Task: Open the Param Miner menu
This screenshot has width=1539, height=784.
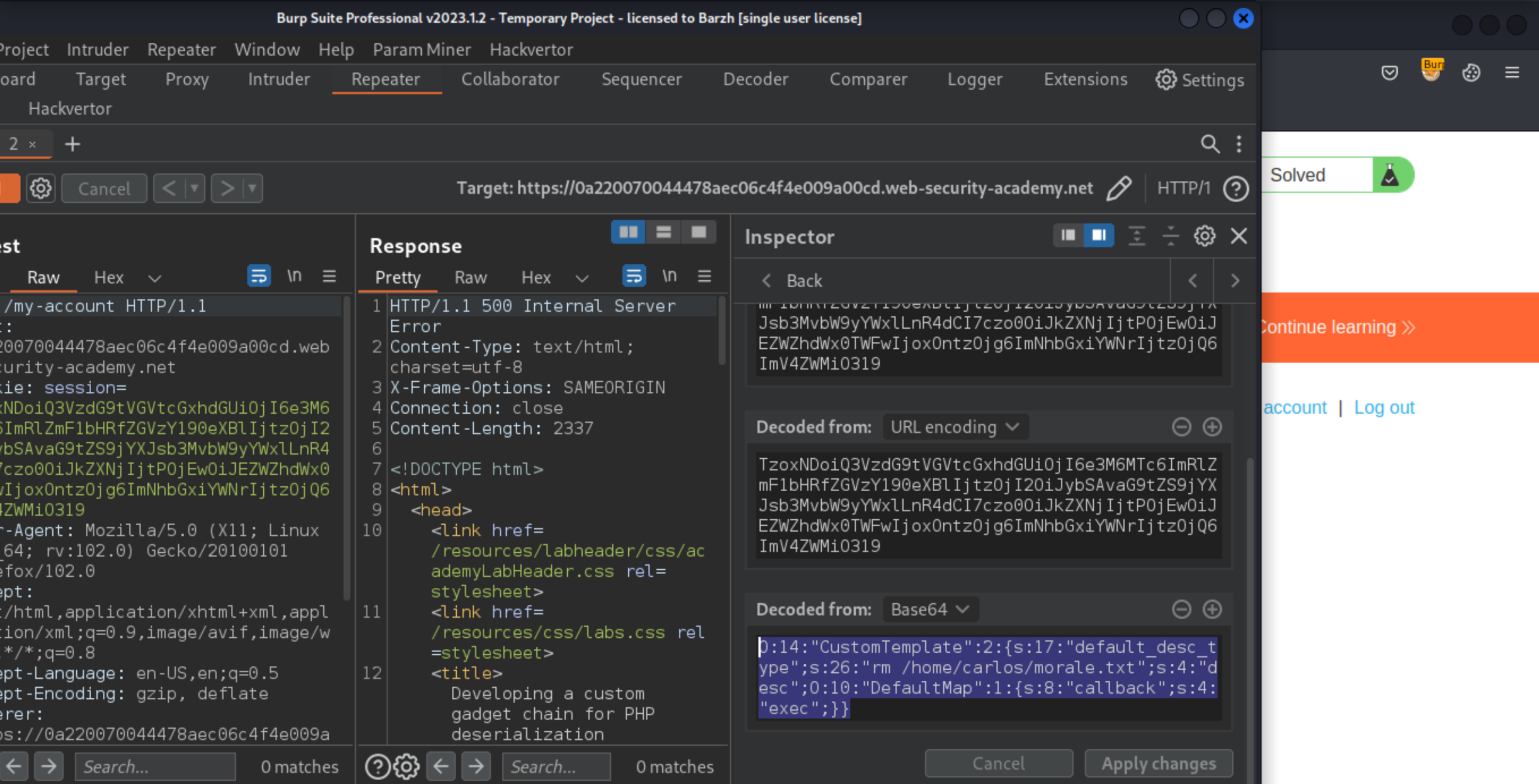Action: (422, 49)
